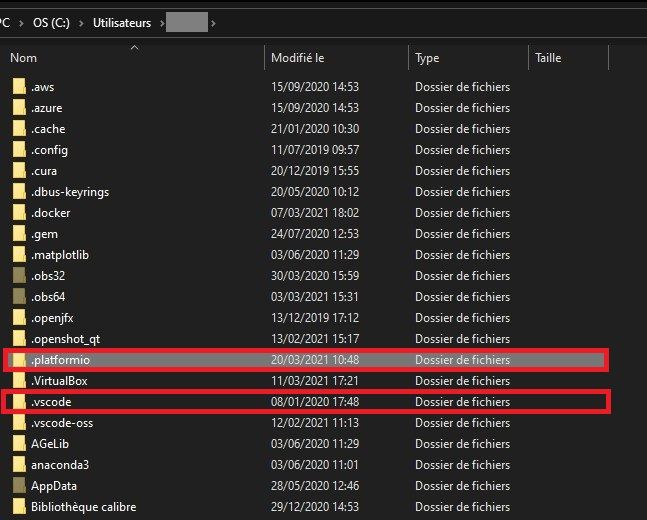Image resolution: width=647 pixels, height=520 pixels.
Task: Click the .cura folder icon
Action: pyautogui.click(x=19, y=171)
